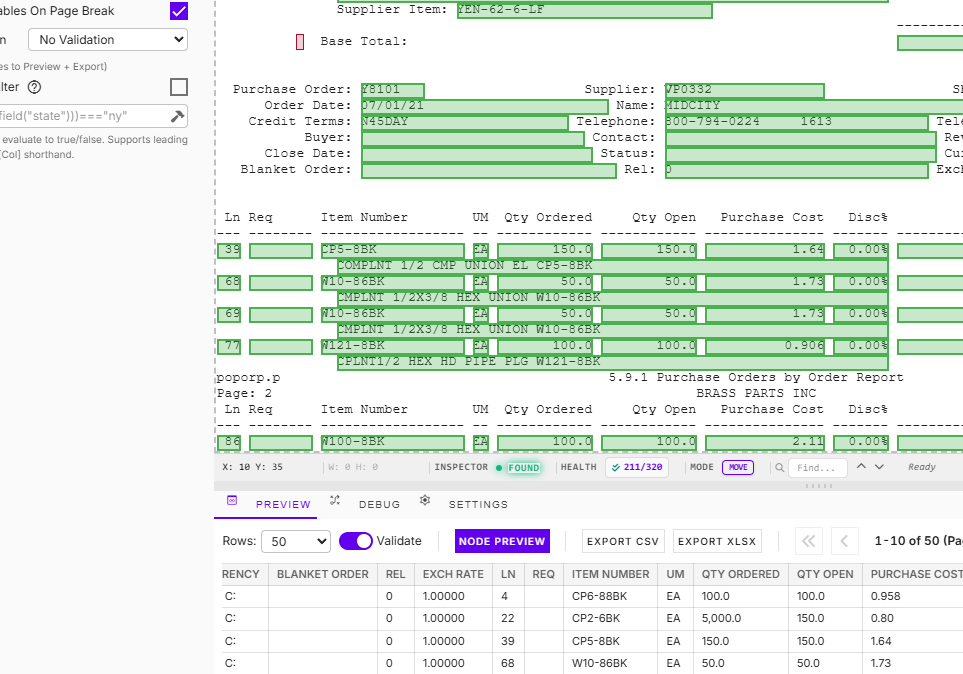Screen dimensions: 963x674
Task: Select item number CP5-8BK box in document
Action: pyautogui.click(x=392, y=250)
